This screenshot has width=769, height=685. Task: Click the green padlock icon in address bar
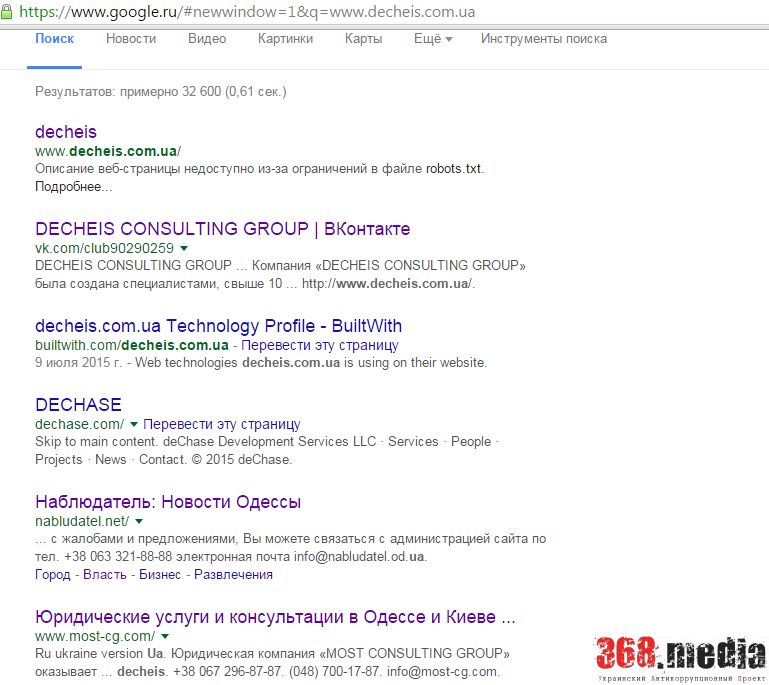(x=8, y=12)
